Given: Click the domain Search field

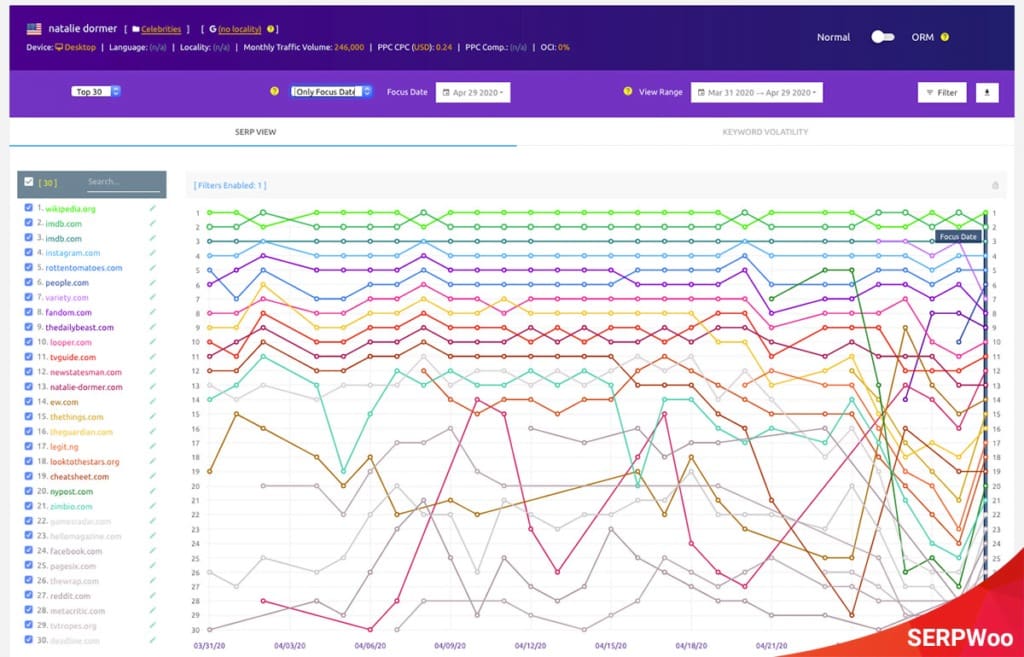Looking at the screenshot, I should tap(121, 182).
